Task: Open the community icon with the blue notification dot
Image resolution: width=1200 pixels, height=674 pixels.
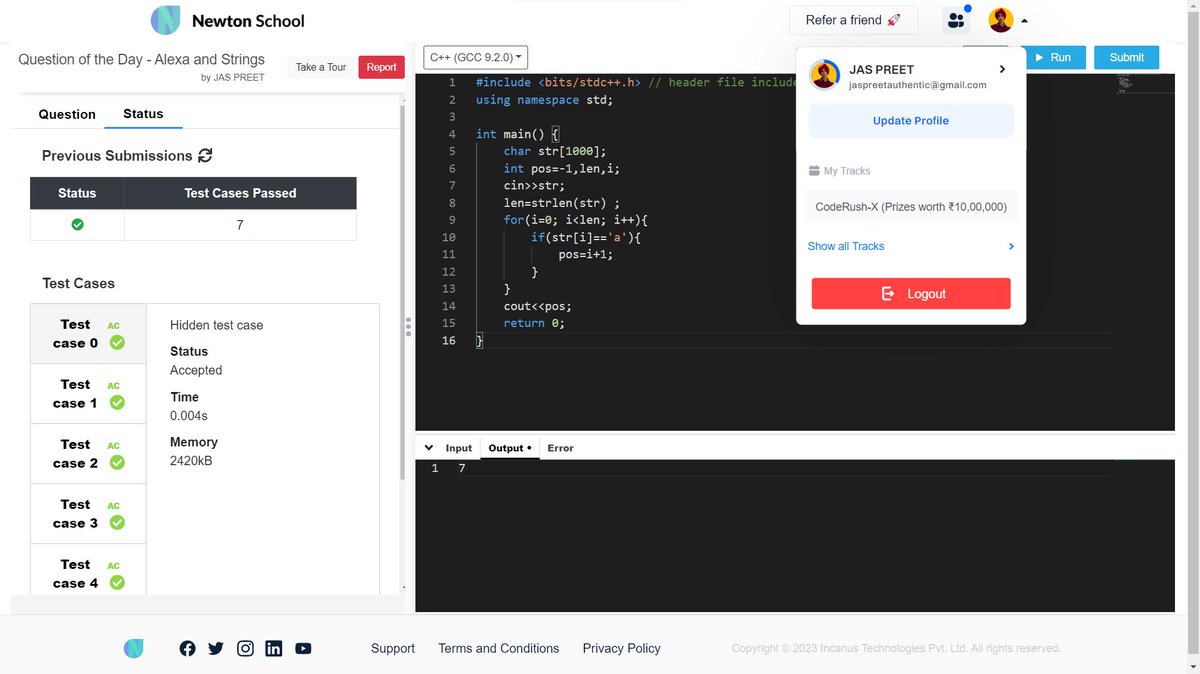Action: (x=955, y=20)
